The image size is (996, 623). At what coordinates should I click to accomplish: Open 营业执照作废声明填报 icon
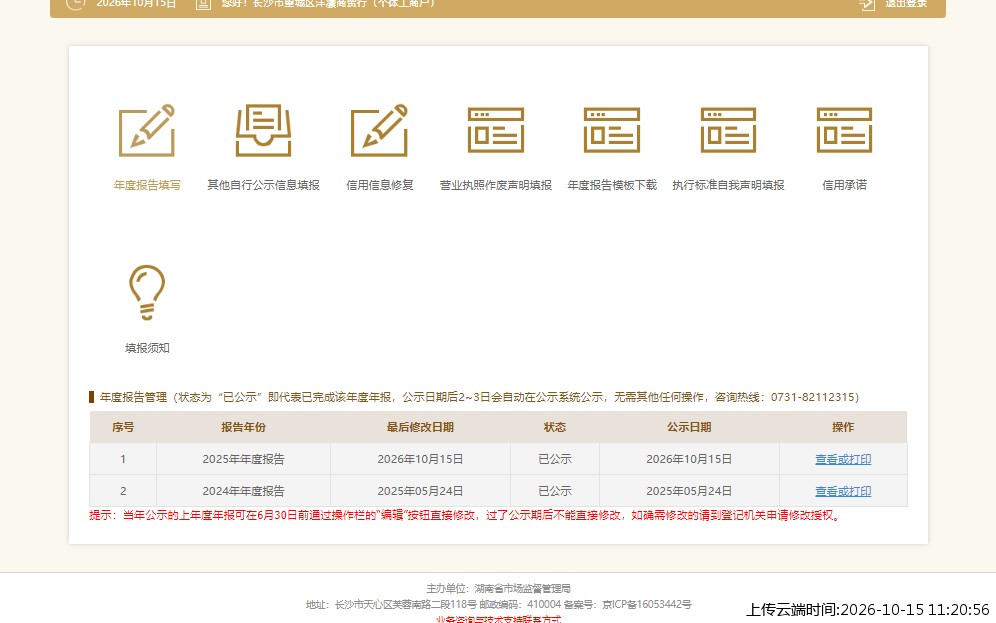(495, 130)
